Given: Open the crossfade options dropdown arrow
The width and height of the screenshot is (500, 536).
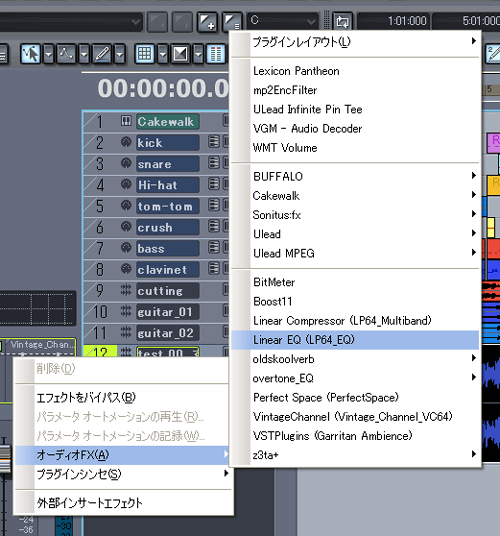Looking at the screenshot, I should click(198, 54).
